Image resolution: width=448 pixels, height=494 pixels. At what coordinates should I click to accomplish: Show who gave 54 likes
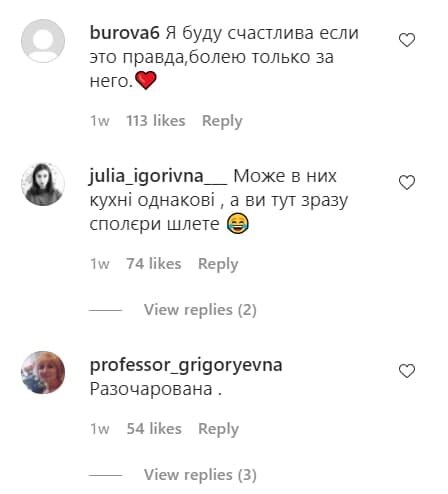[154, 428]
